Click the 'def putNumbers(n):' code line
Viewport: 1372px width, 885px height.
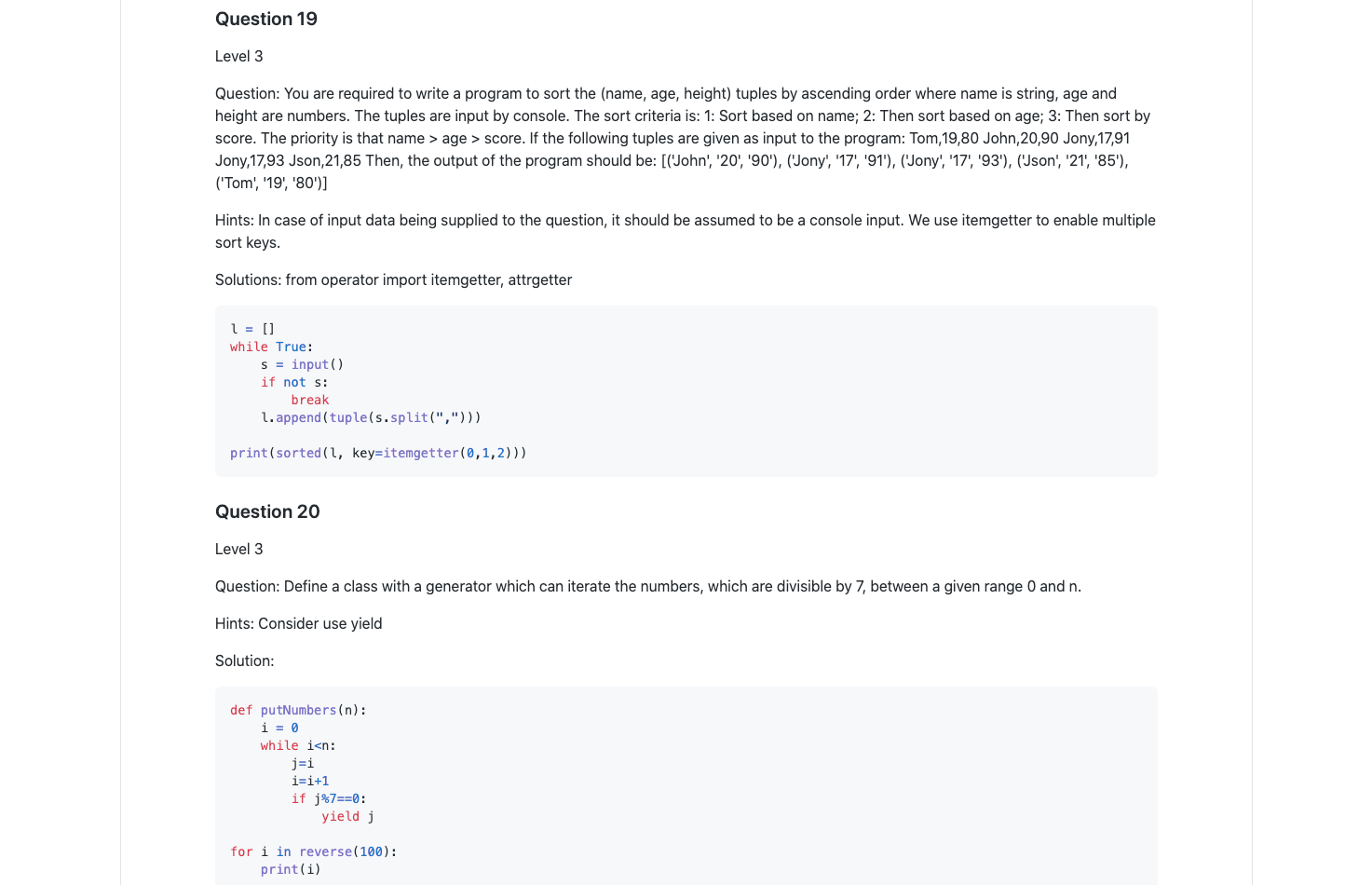point(298,710)
